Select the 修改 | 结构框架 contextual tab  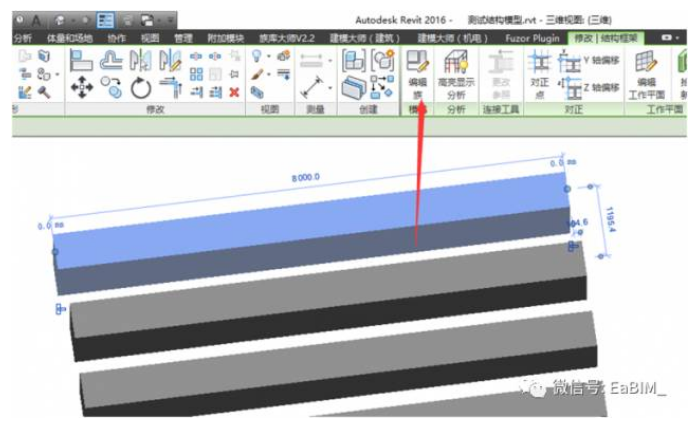606,38
